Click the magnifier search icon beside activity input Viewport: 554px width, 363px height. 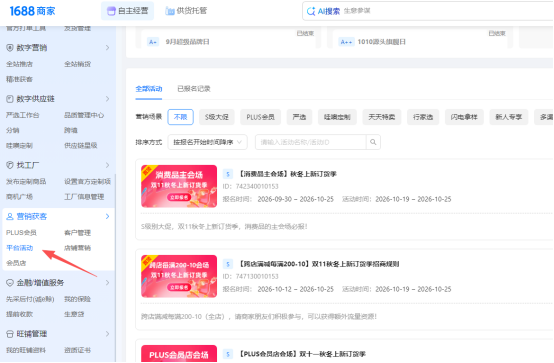[x=373, y=142]
